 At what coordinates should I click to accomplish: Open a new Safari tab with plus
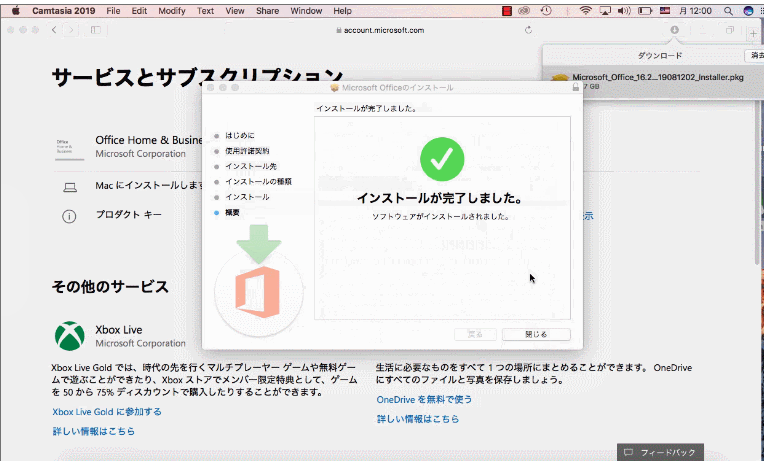click(x=753, y=34)
